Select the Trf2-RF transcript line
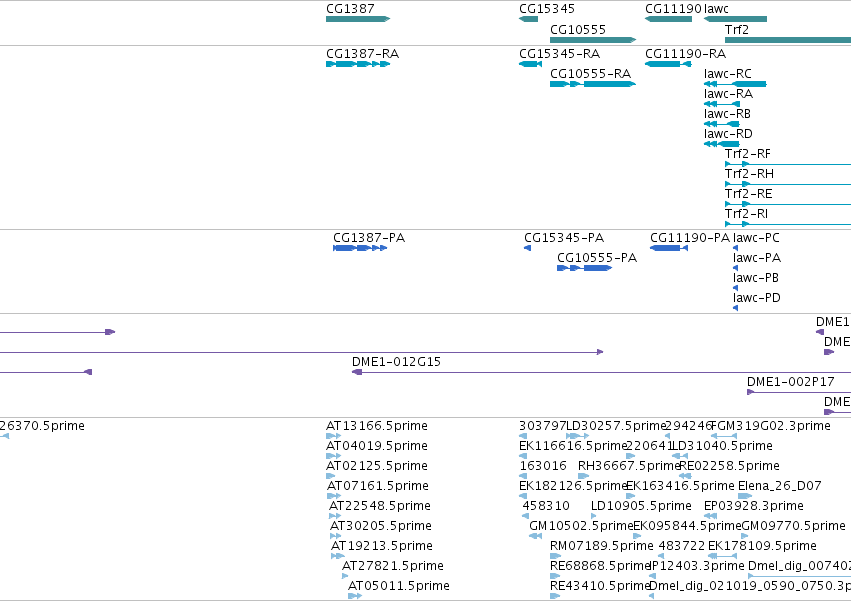The image size is (851, 601). pyautogui.click(x=788, y=164)
